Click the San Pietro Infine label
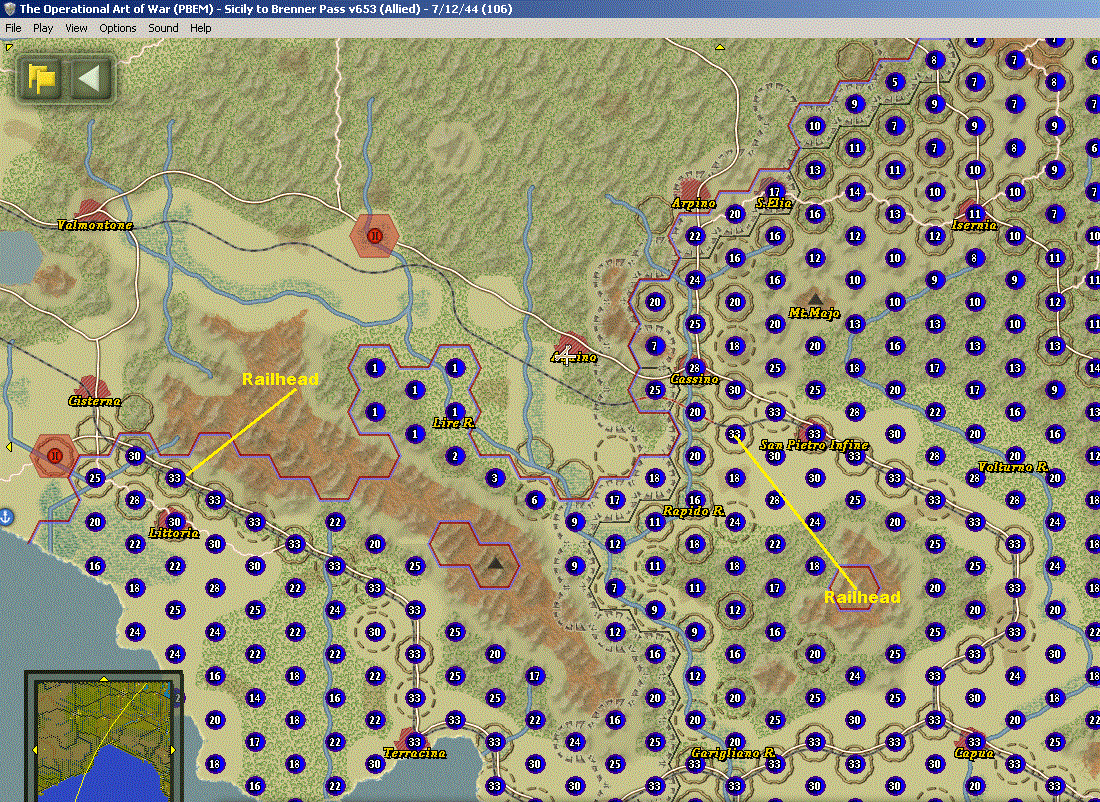The height and width of the screenshot is (802, 1100). (x=814, y=445)
